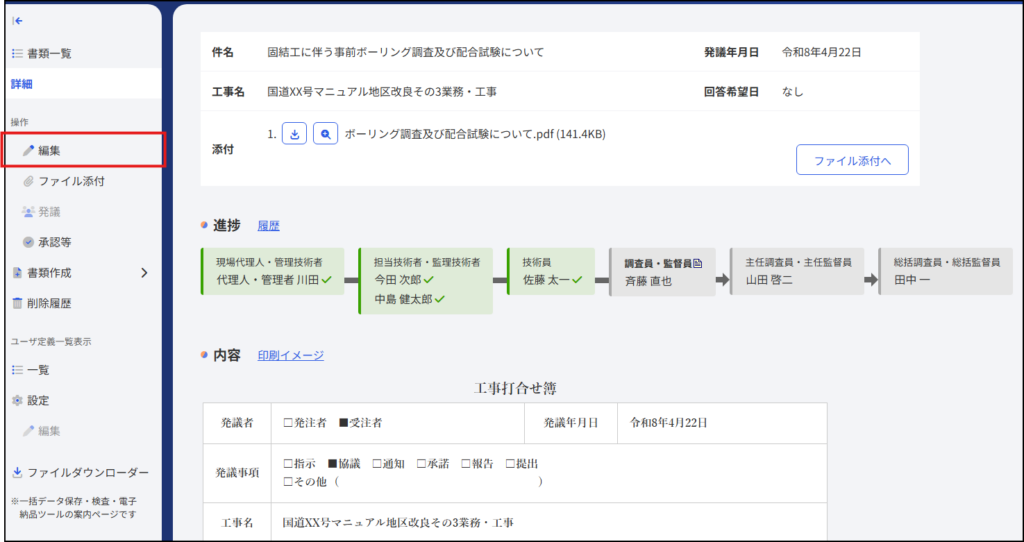Click the 回答希望日 value なし
Screen dimensions: 1024x542
coord(793,92)
